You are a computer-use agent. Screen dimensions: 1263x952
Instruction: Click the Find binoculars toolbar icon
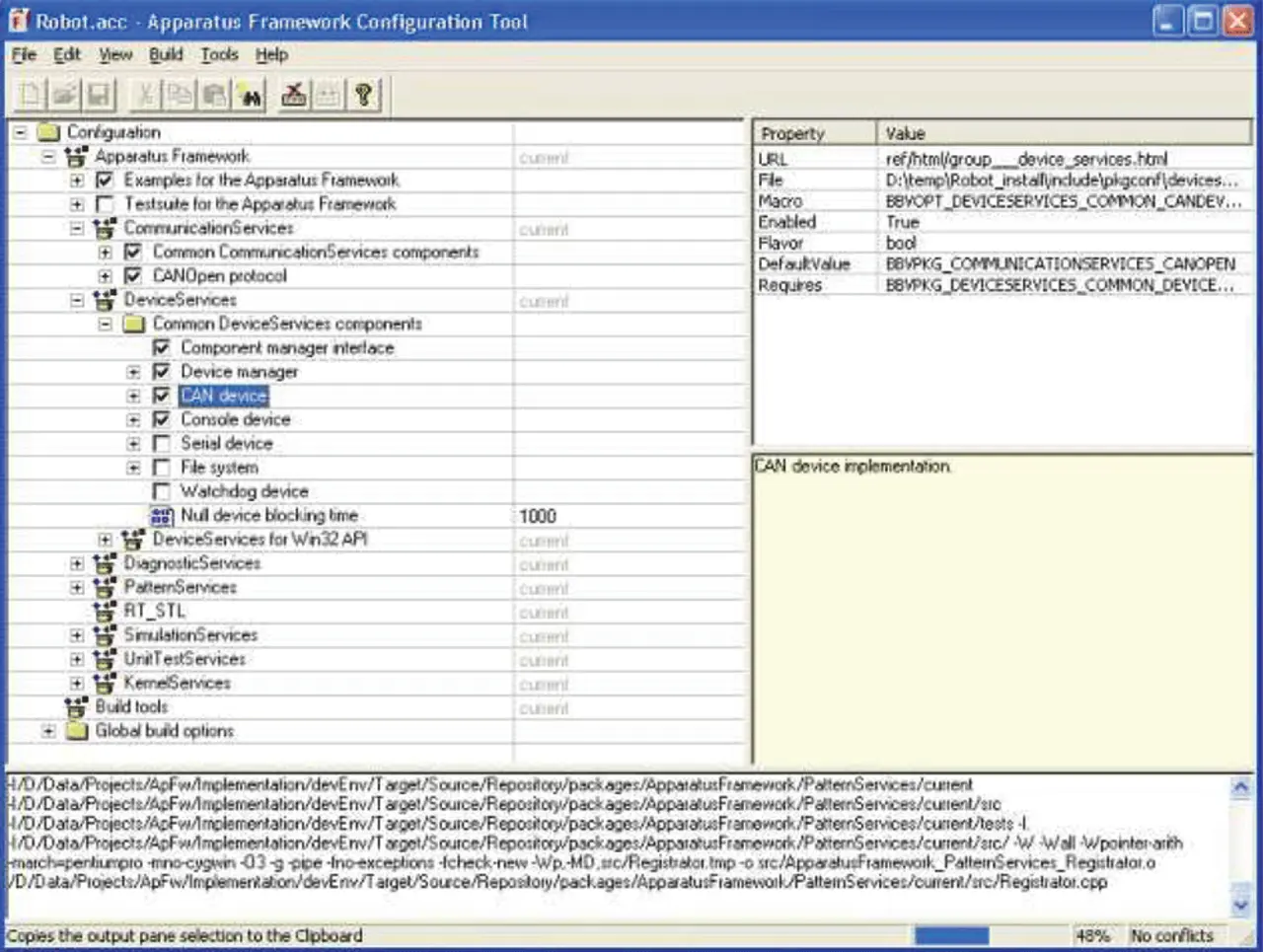[x=249, y=95]
